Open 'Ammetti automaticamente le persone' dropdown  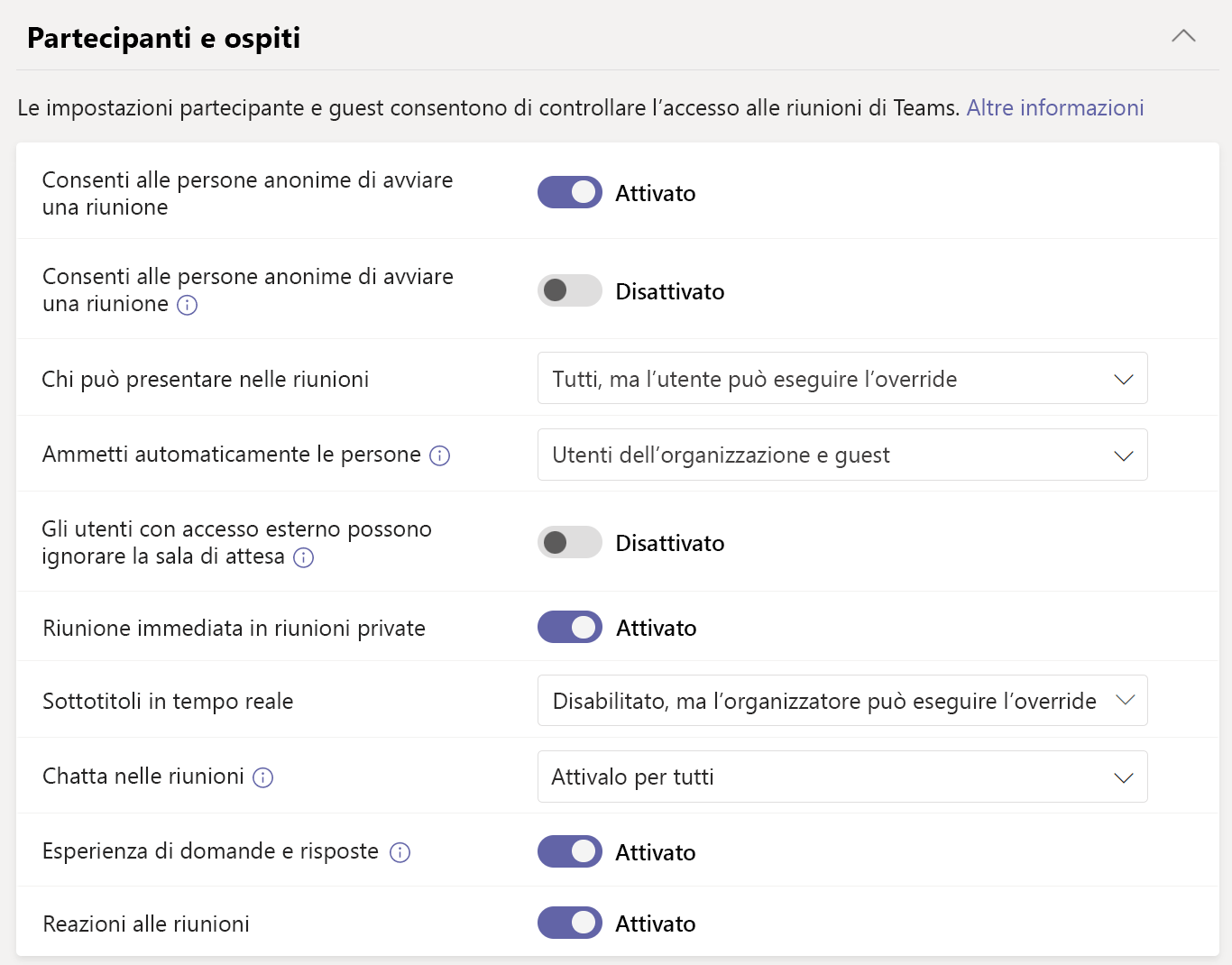[x=842, y=455]
